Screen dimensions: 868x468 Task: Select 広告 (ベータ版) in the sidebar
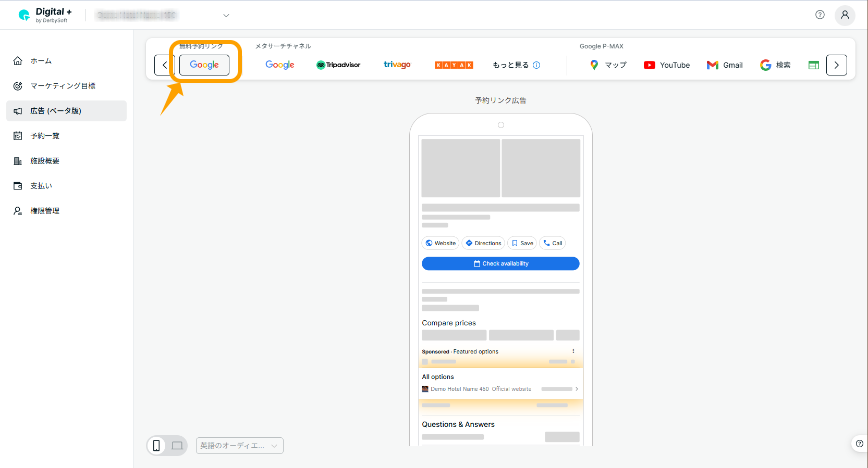coord(66,111)
